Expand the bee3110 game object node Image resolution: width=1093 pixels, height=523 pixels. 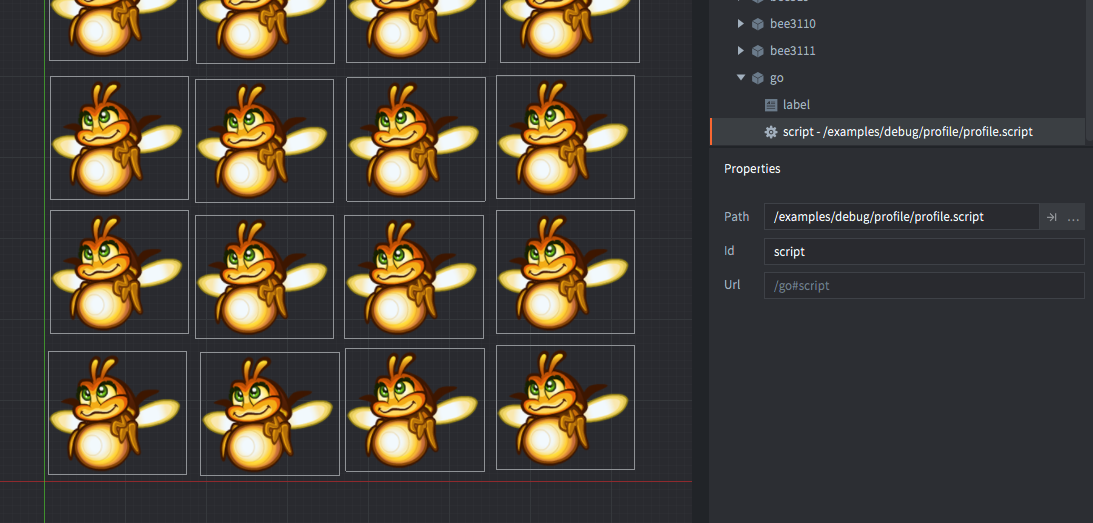point(740,24)
